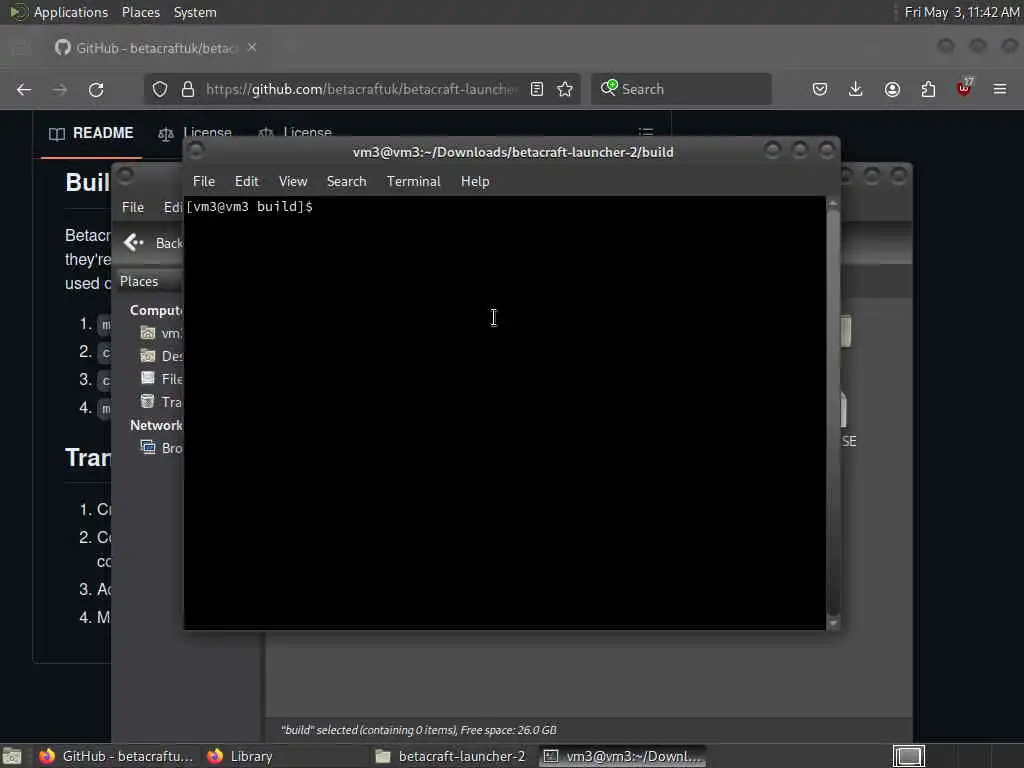The width and height of the screenshot is (1024, 768).
Task: Click the Firefox forward arrow
Action: 60,89
